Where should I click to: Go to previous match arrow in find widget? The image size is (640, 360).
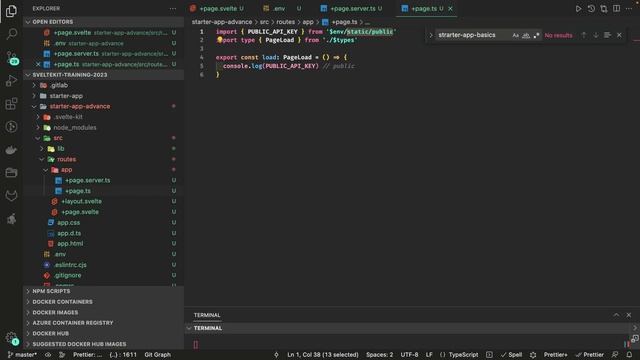pyautogui.click(x=584, y=35)
